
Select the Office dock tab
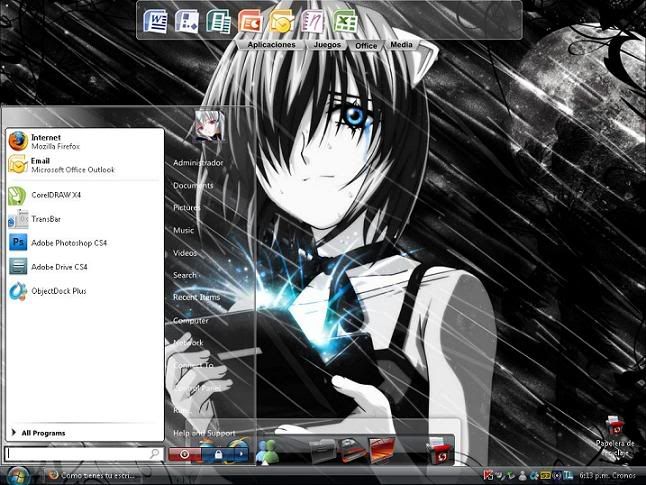point(366,46)
